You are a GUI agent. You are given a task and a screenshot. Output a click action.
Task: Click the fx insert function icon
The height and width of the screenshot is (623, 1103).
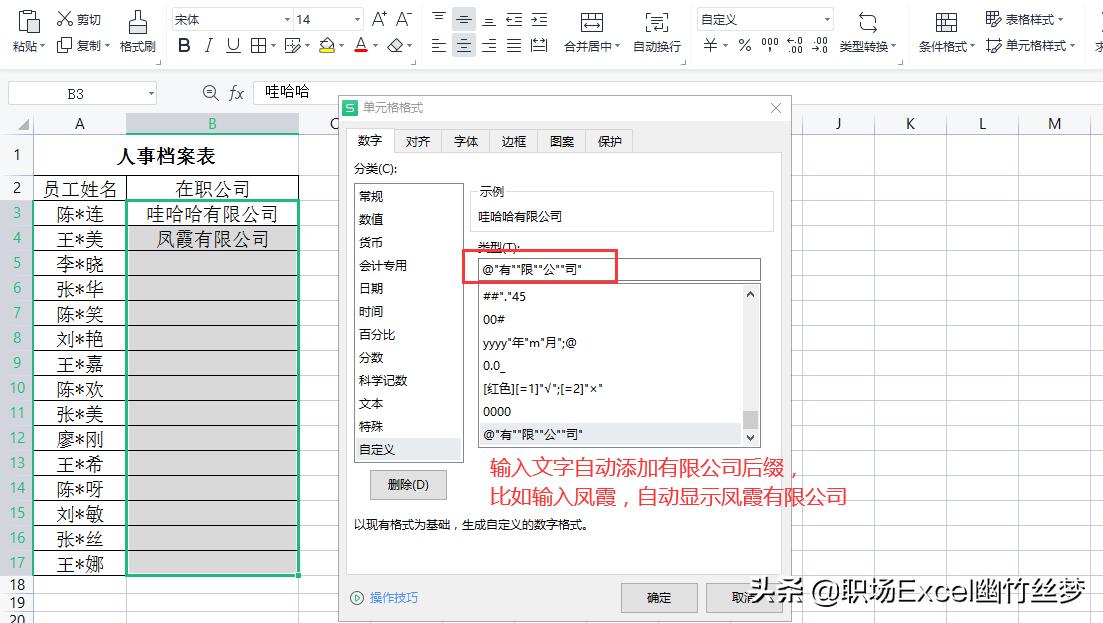236,92
